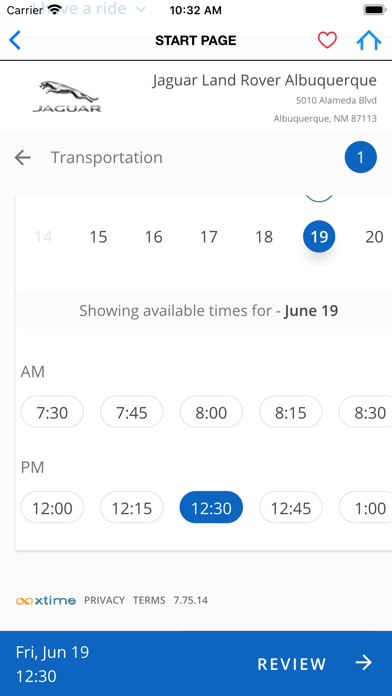Open the blue step 1 badge

(360, 157)
